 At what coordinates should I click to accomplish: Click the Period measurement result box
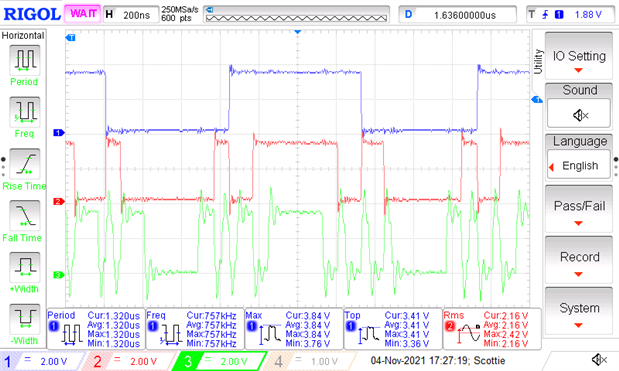(x=96, y=329)
